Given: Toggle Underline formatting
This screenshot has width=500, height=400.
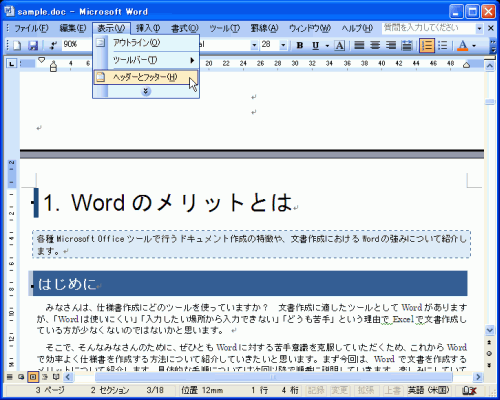Looking at the screenshot, I should [x=315, y=45].
